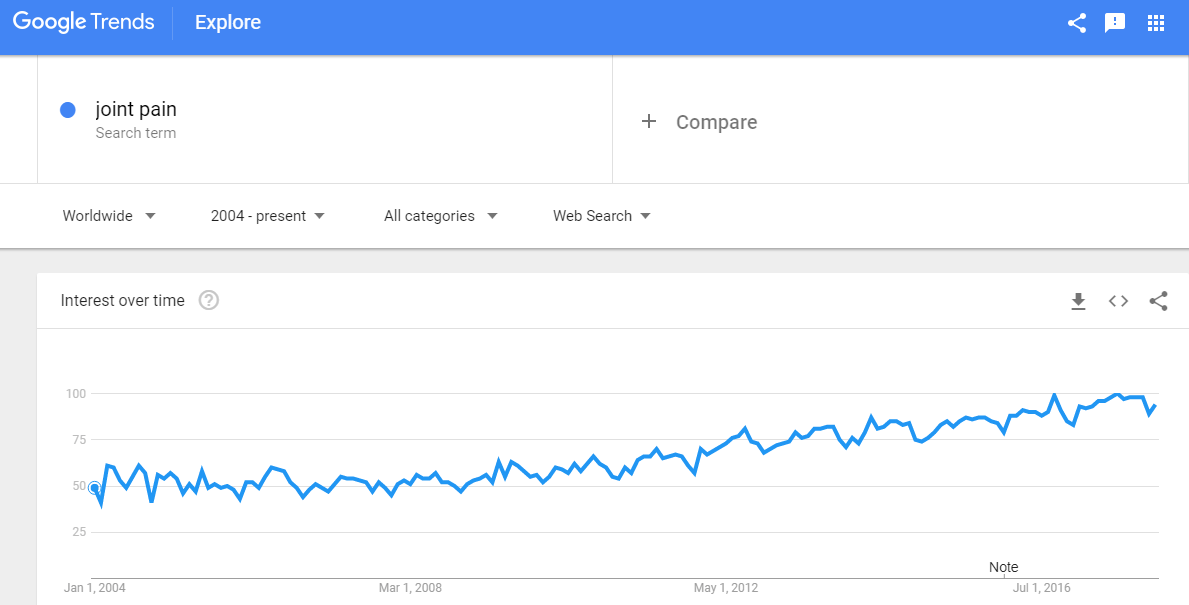The image size is (1189, 605).
Task: Select the starting data point on chart
Action: coord(94,487)
